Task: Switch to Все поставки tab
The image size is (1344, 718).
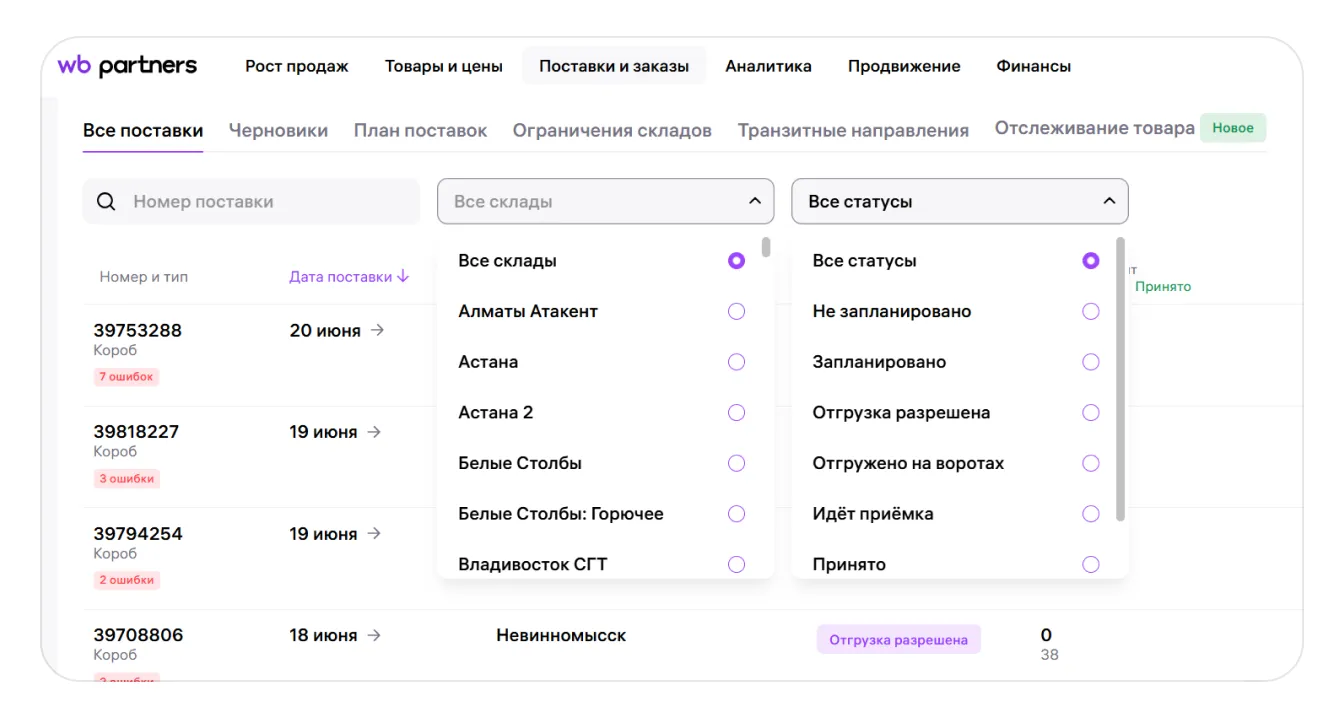Action: [x=143, y=131]
